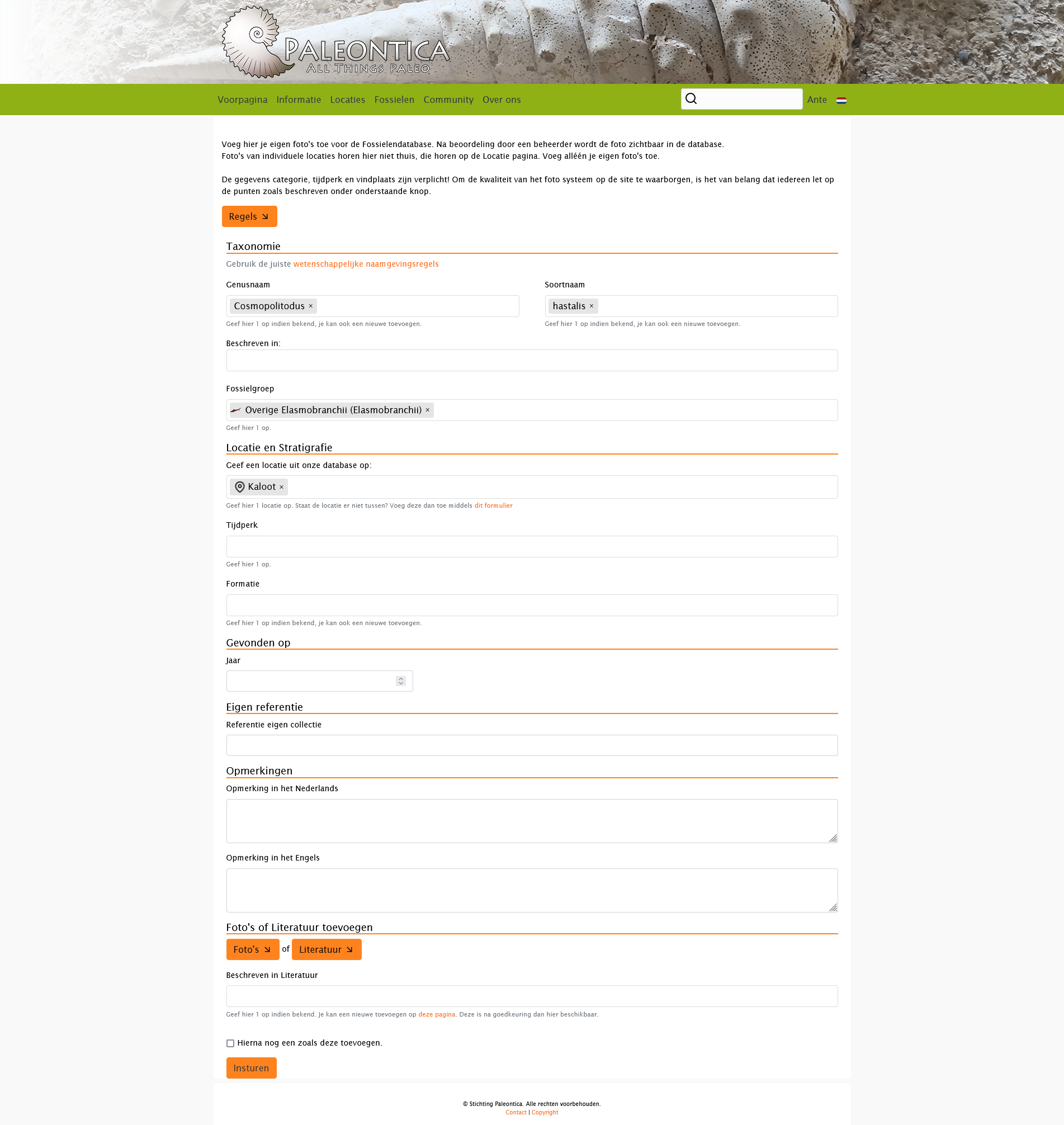Click the Referentie eigen collectie field
Screen dimensions: 1064x1125
(531, 745)
